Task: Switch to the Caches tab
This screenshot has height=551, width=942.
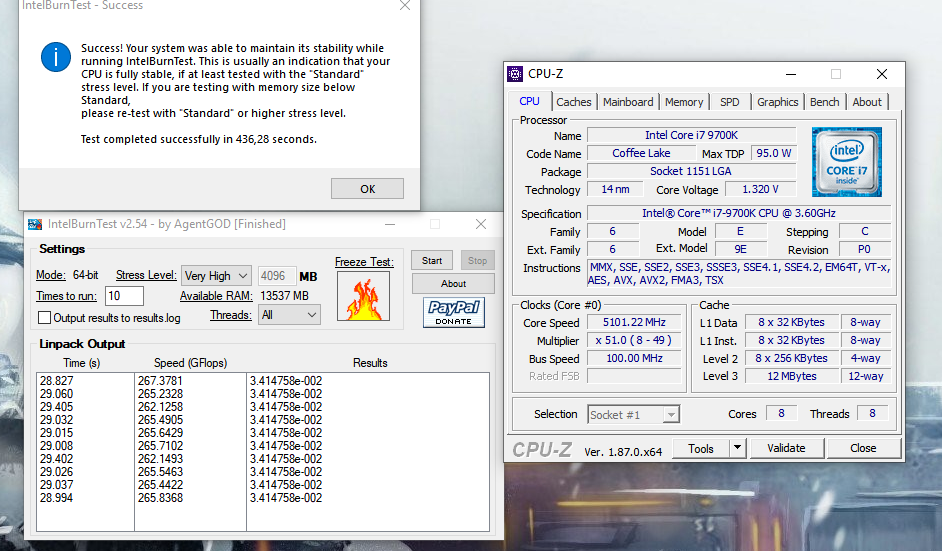Action: pos(574,102)
